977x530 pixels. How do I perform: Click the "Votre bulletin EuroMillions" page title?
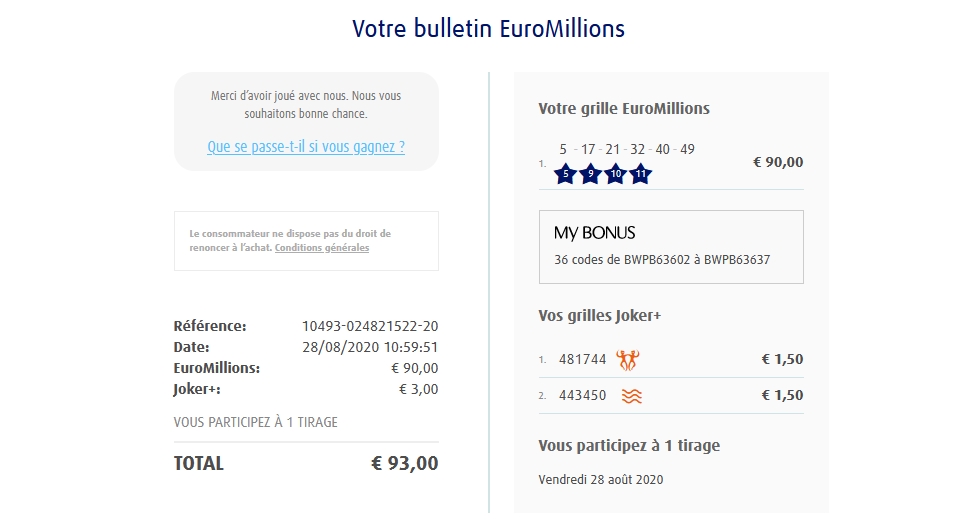(x=488, y=29)
